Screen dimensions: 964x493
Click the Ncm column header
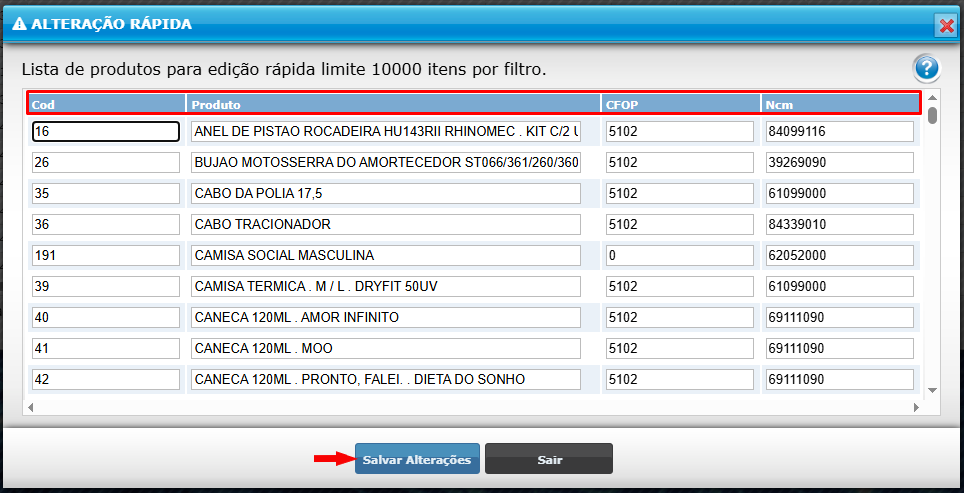pos(840,104)
